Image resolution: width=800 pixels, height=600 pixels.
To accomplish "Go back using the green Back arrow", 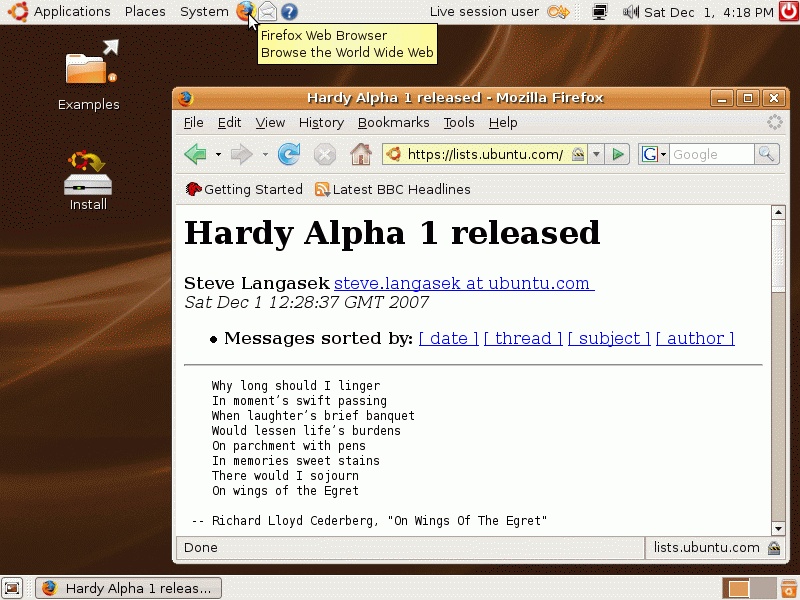I will (x=195, y=154).
